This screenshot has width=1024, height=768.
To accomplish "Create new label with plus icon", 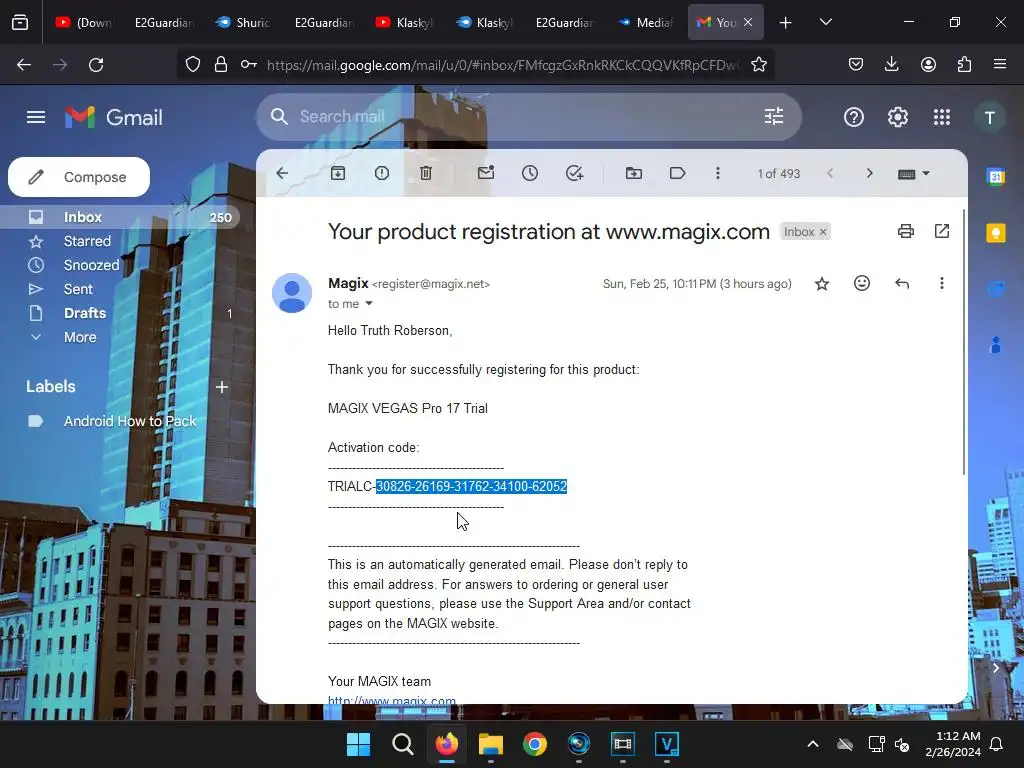I will (x=222, y=387).
